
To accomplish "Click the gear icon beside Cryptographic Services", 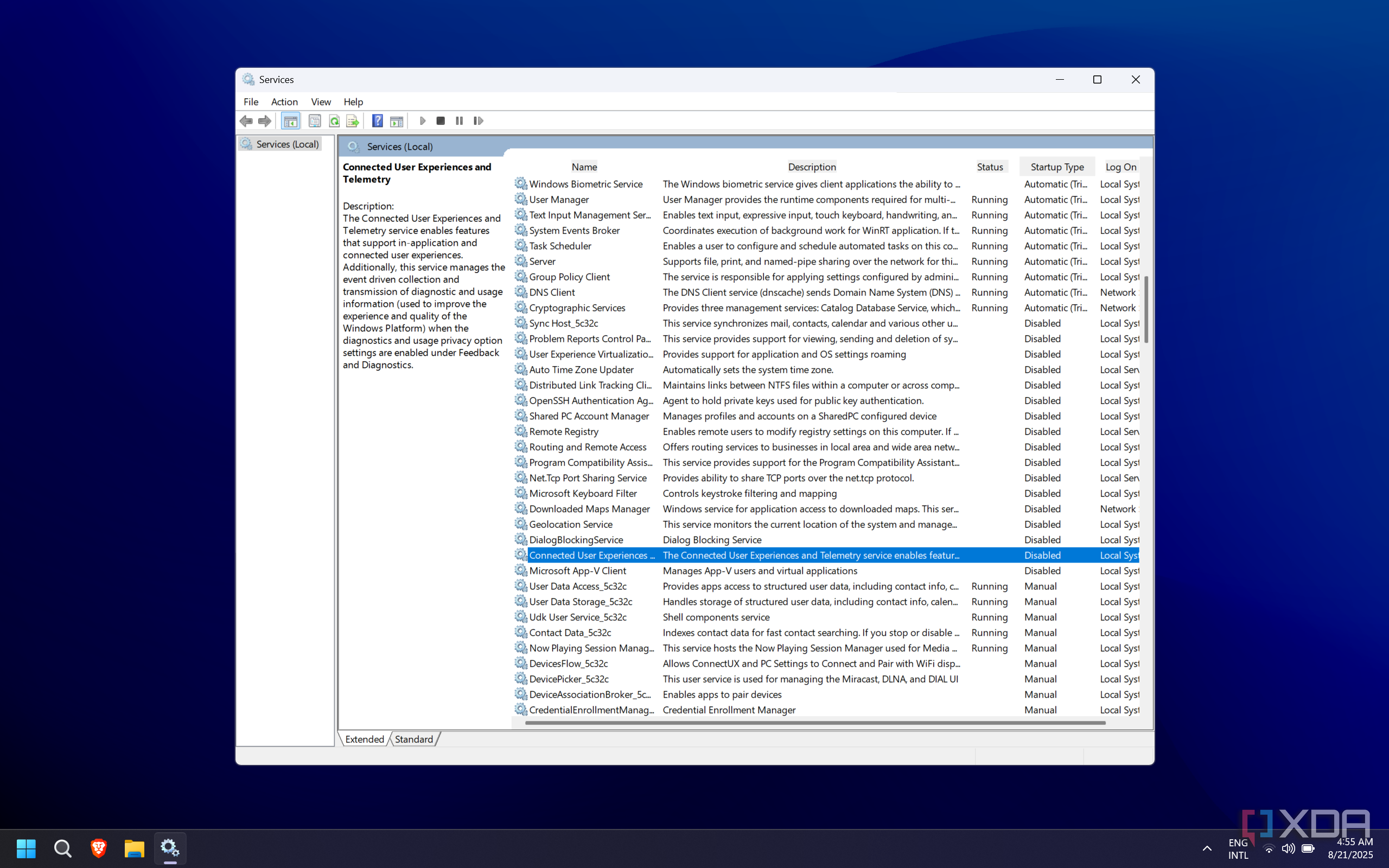I will pyautogui.click(x=520, y=308).
